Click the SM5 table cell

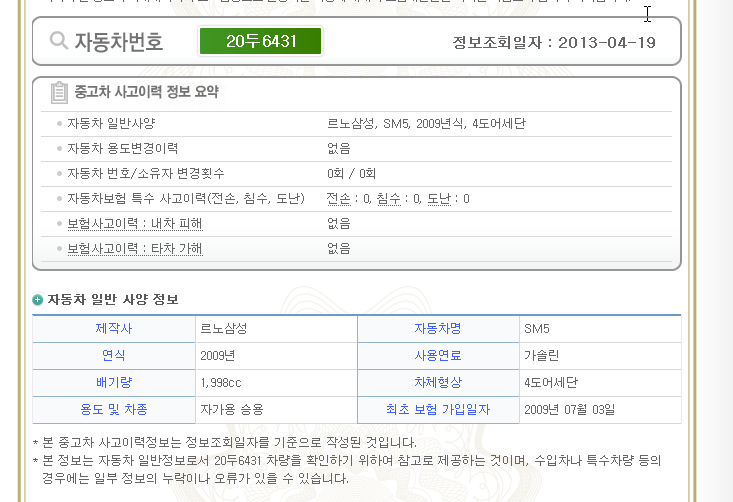coord(600,329)
